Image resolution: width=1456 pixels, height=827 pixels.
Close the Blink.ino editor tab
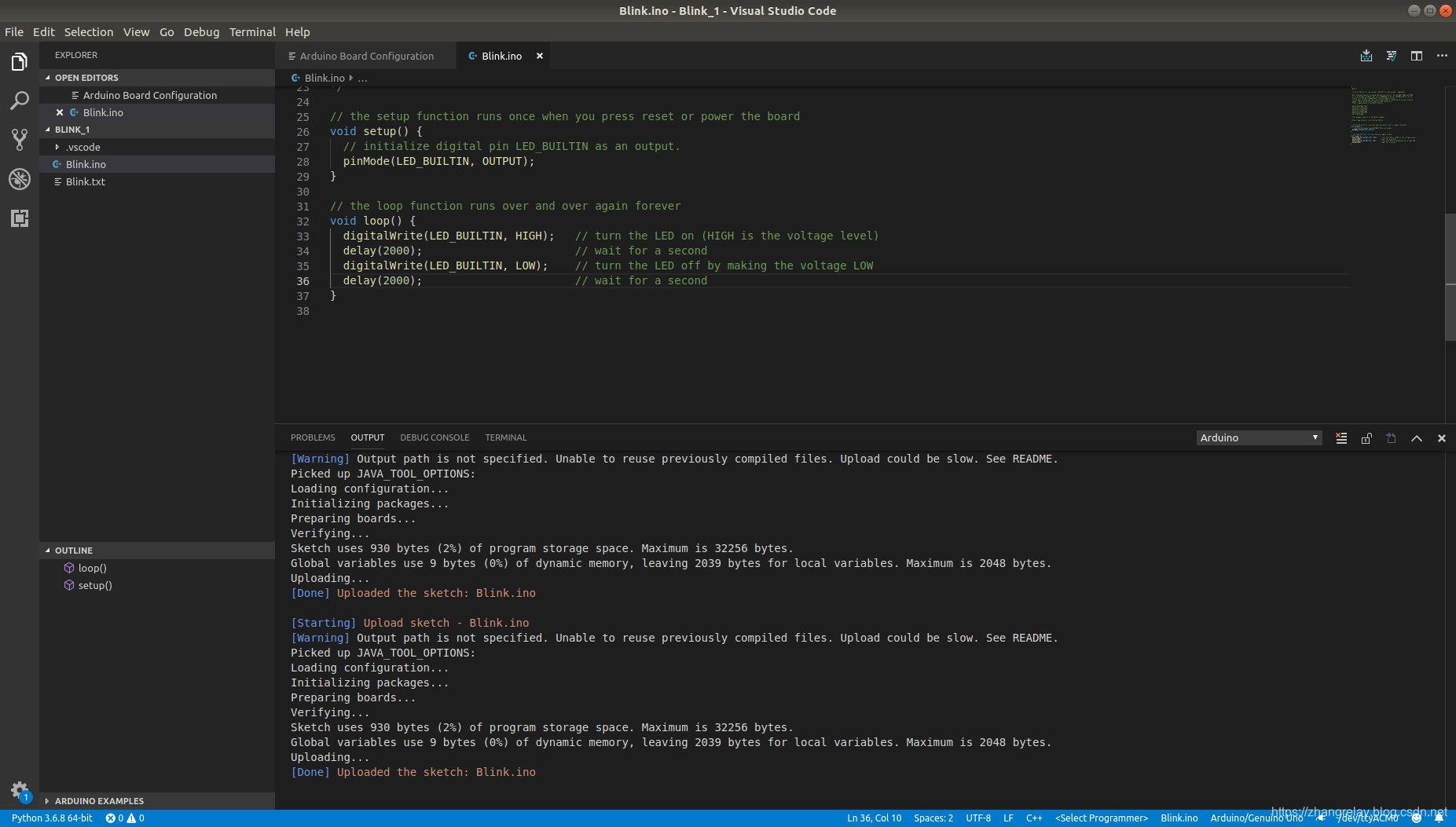pyautogui.click(x=540, y=56)
